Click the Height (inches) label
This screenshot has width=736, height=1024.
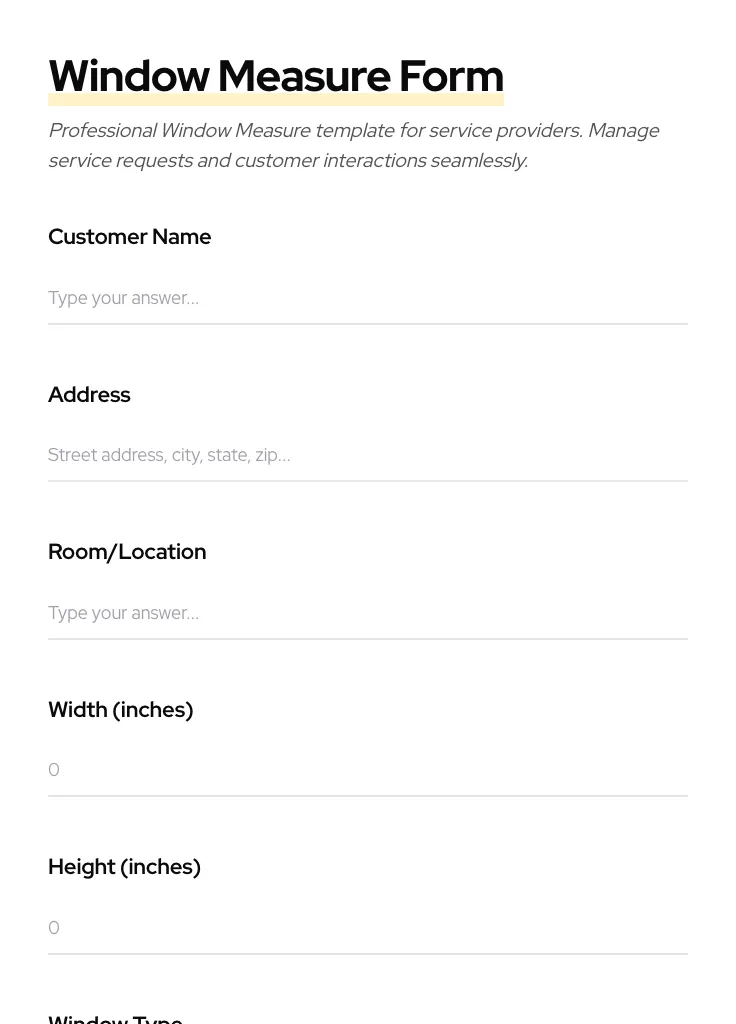click(124, 867)
